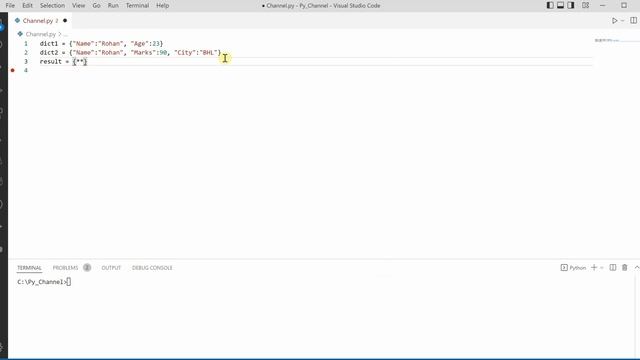Click the unsaved dot on Channel.py tab
640x360 pixels.
coord(65,20)
